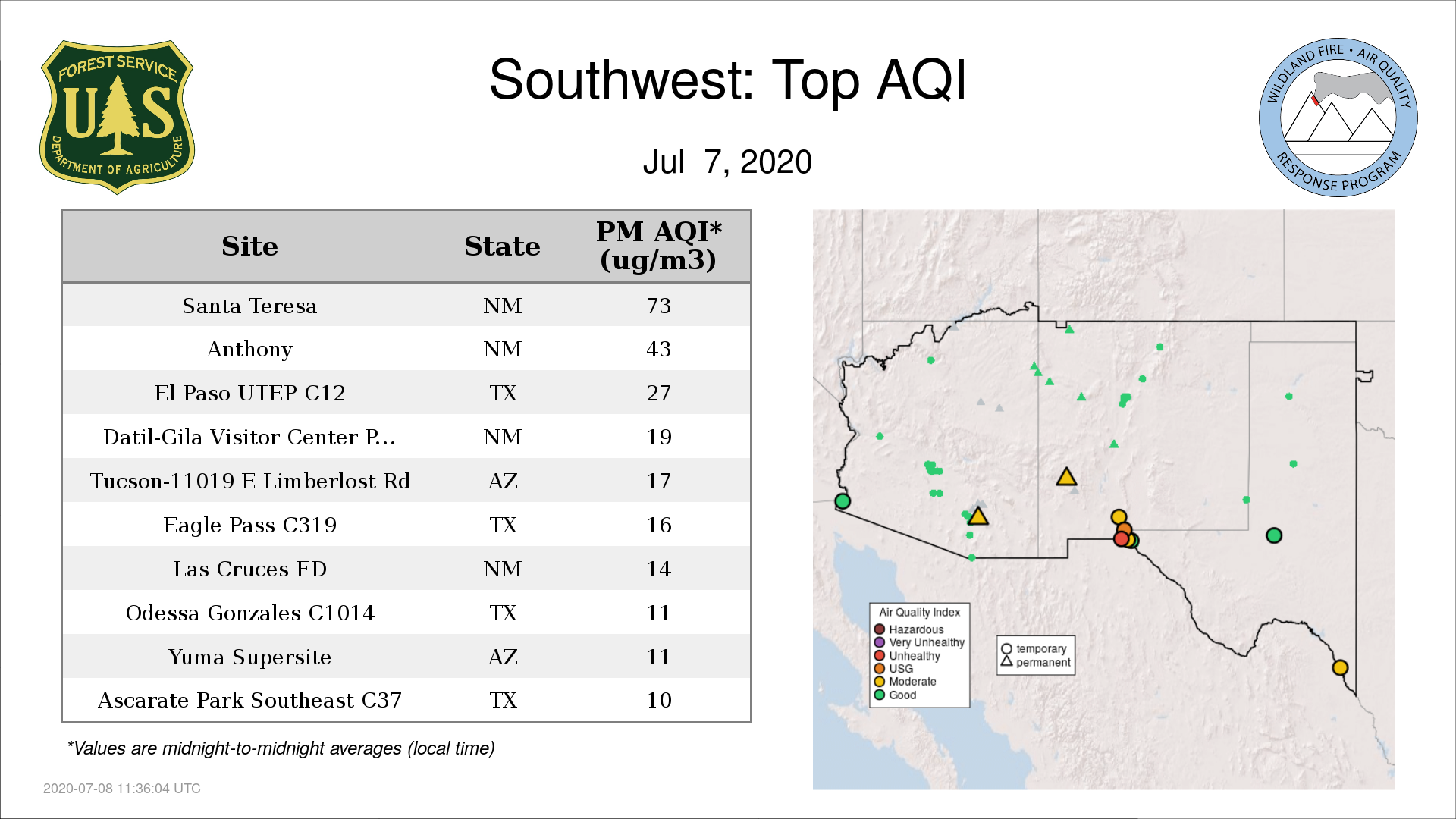
Task: Click the AQI value 10 for Ascarate Park
Action: [x=658, y=700]
